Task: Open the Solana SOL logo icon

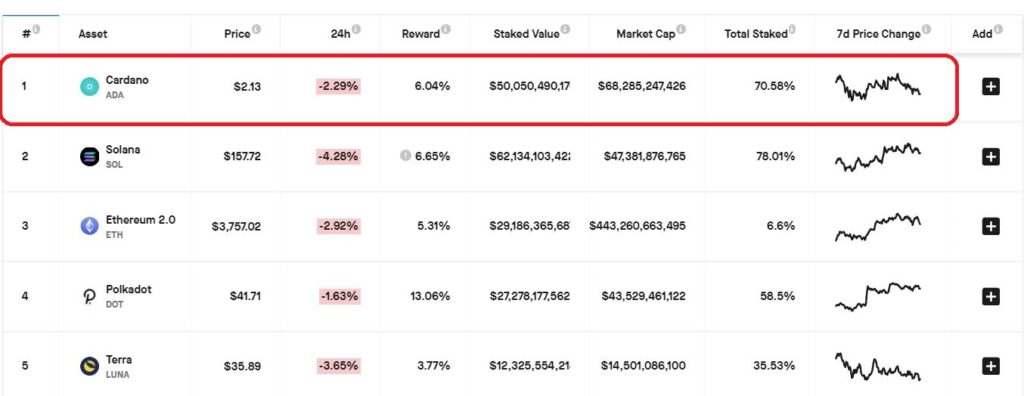Action: [89, 157]
